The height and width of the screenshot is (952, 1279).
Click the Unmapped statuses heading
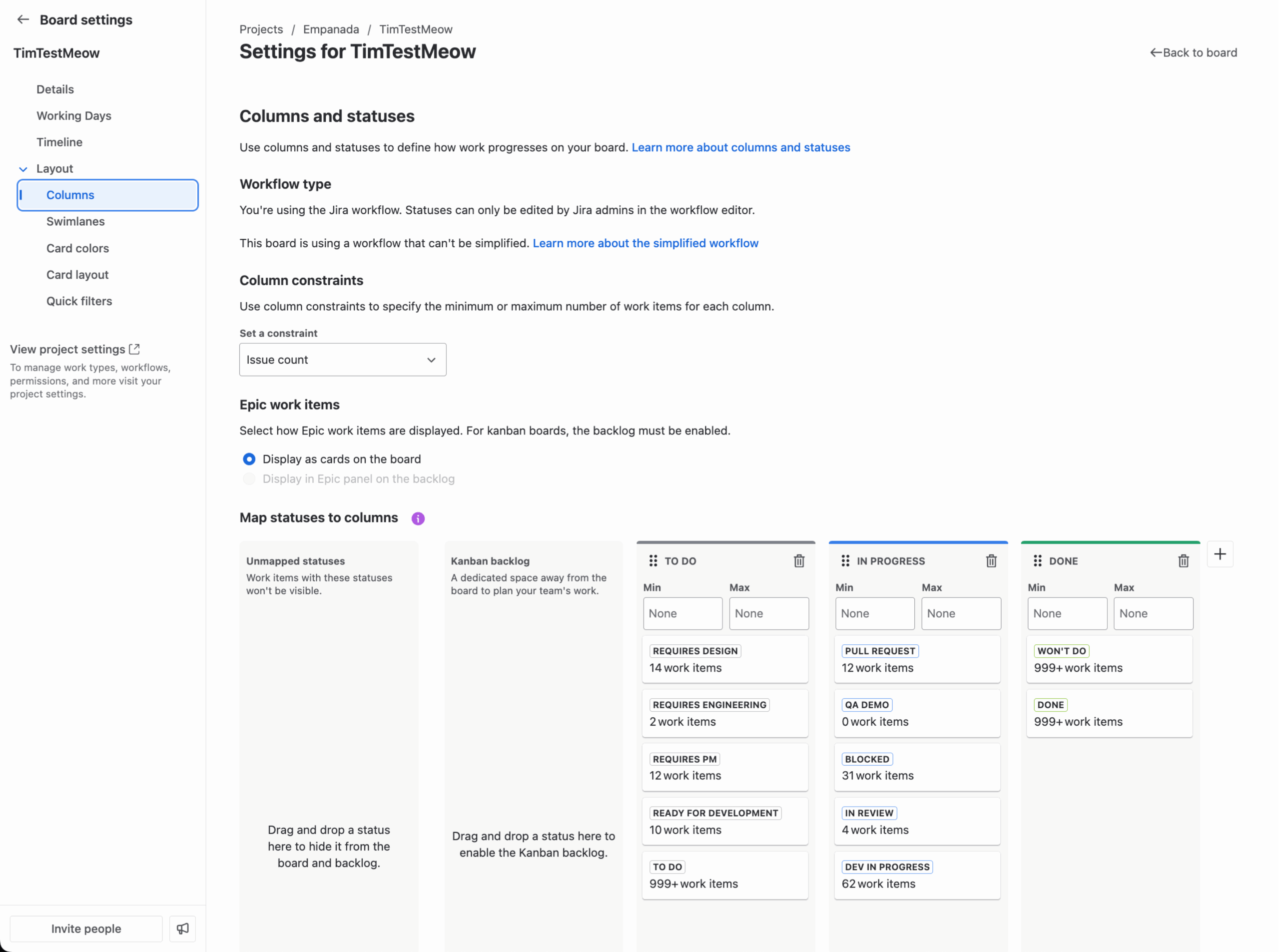[296, 561]
